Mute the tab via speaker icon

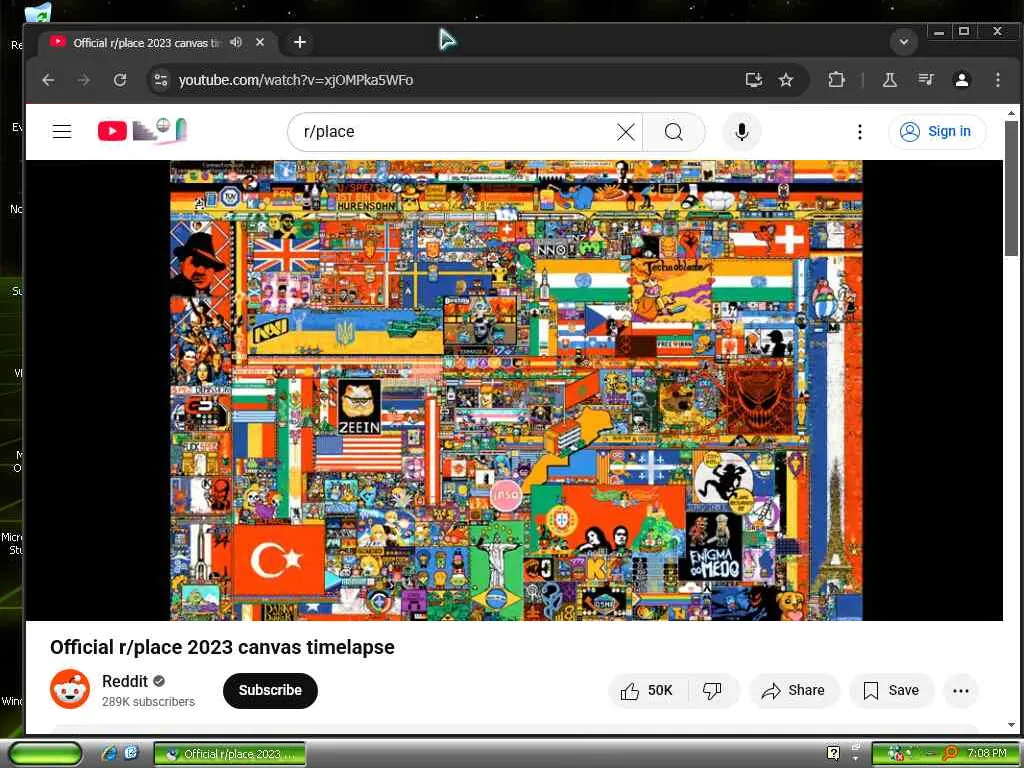click(x=236, y=42)
